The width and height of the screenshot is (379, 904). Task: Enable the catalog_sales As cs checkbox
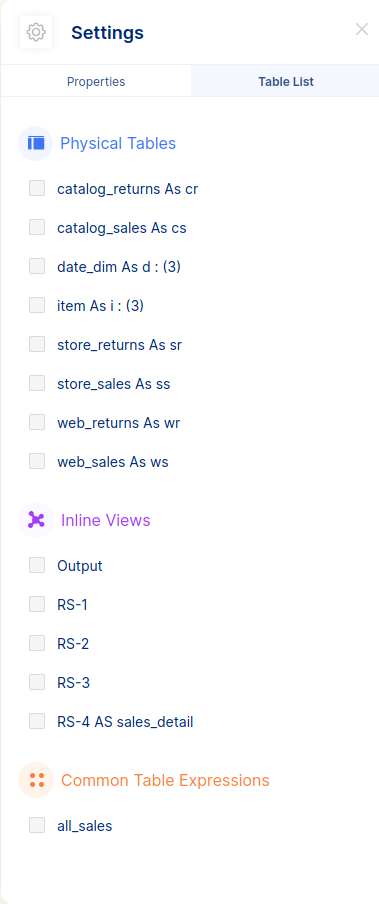coord(37,227)
